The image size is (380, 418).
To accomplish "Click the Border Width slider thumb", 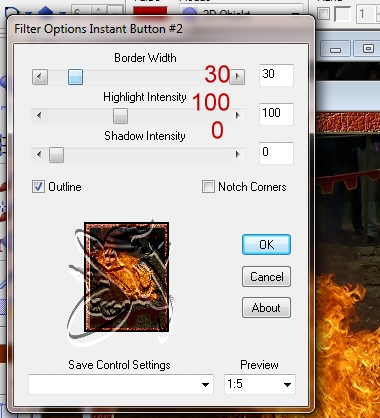I will (75, 77).
